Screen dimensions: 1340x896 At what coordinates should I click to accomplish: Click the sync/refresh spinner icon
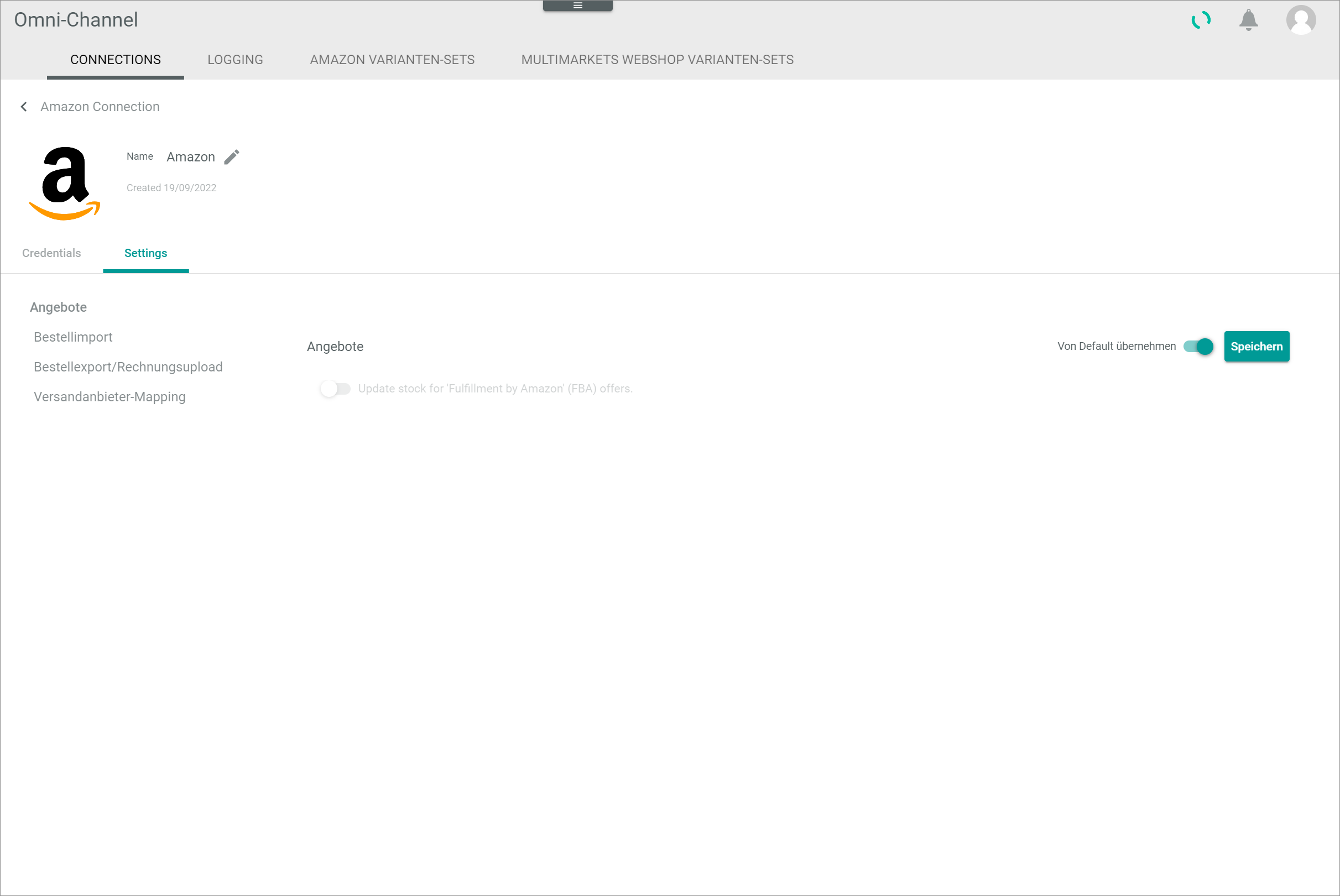coord(1201,20)
